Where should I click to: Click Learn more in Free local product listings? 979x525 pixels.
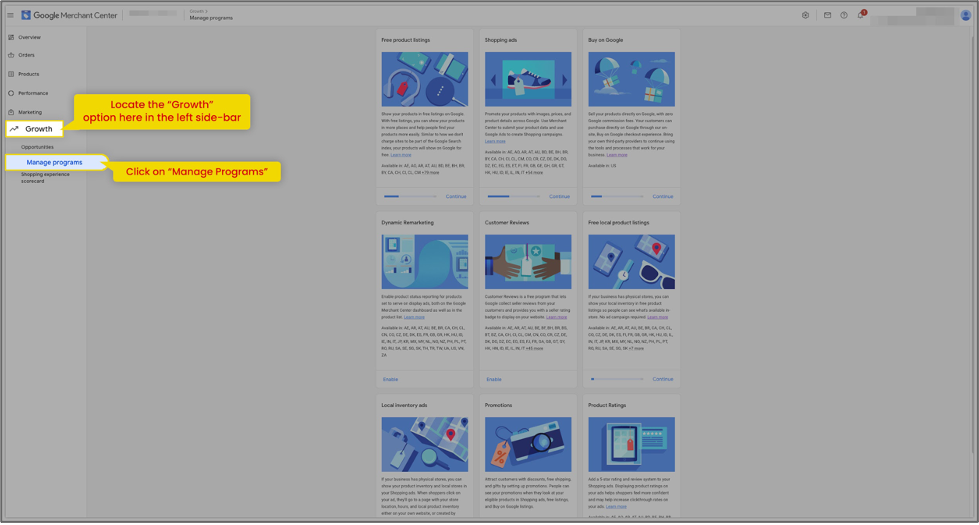point(657,317)
